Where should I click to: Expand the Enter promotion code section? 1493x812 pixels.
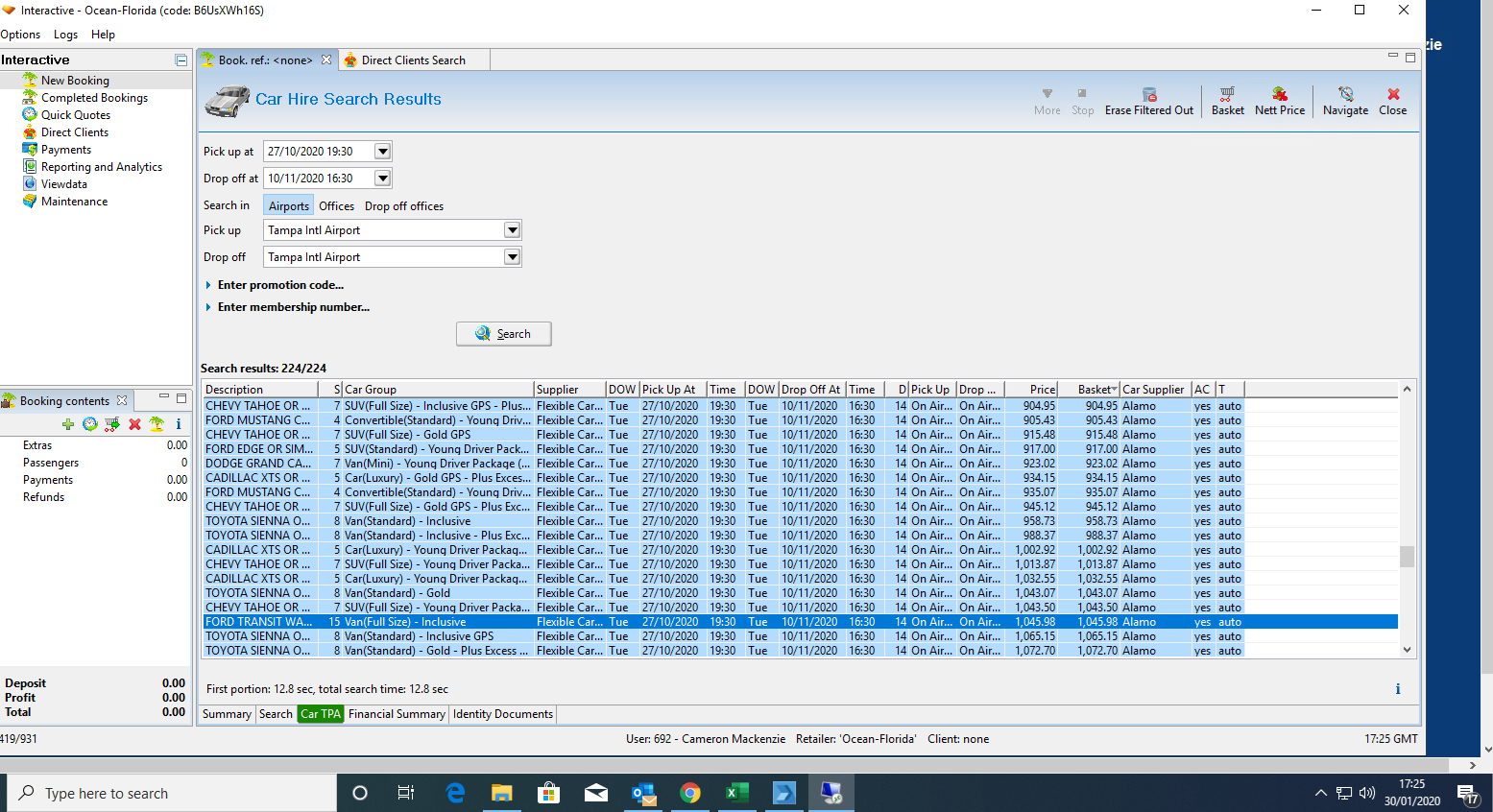point(279,285)
